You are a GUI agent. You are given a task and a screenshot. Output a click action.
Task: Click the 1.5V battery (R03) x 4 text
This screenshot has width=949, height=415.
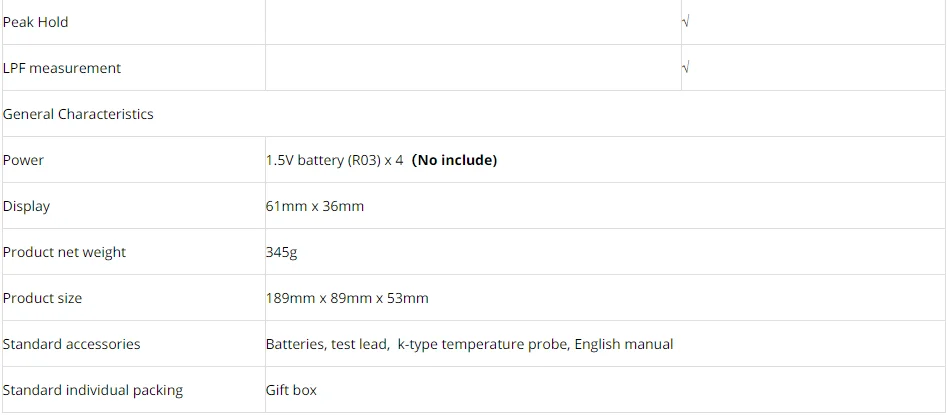point(334,160)
